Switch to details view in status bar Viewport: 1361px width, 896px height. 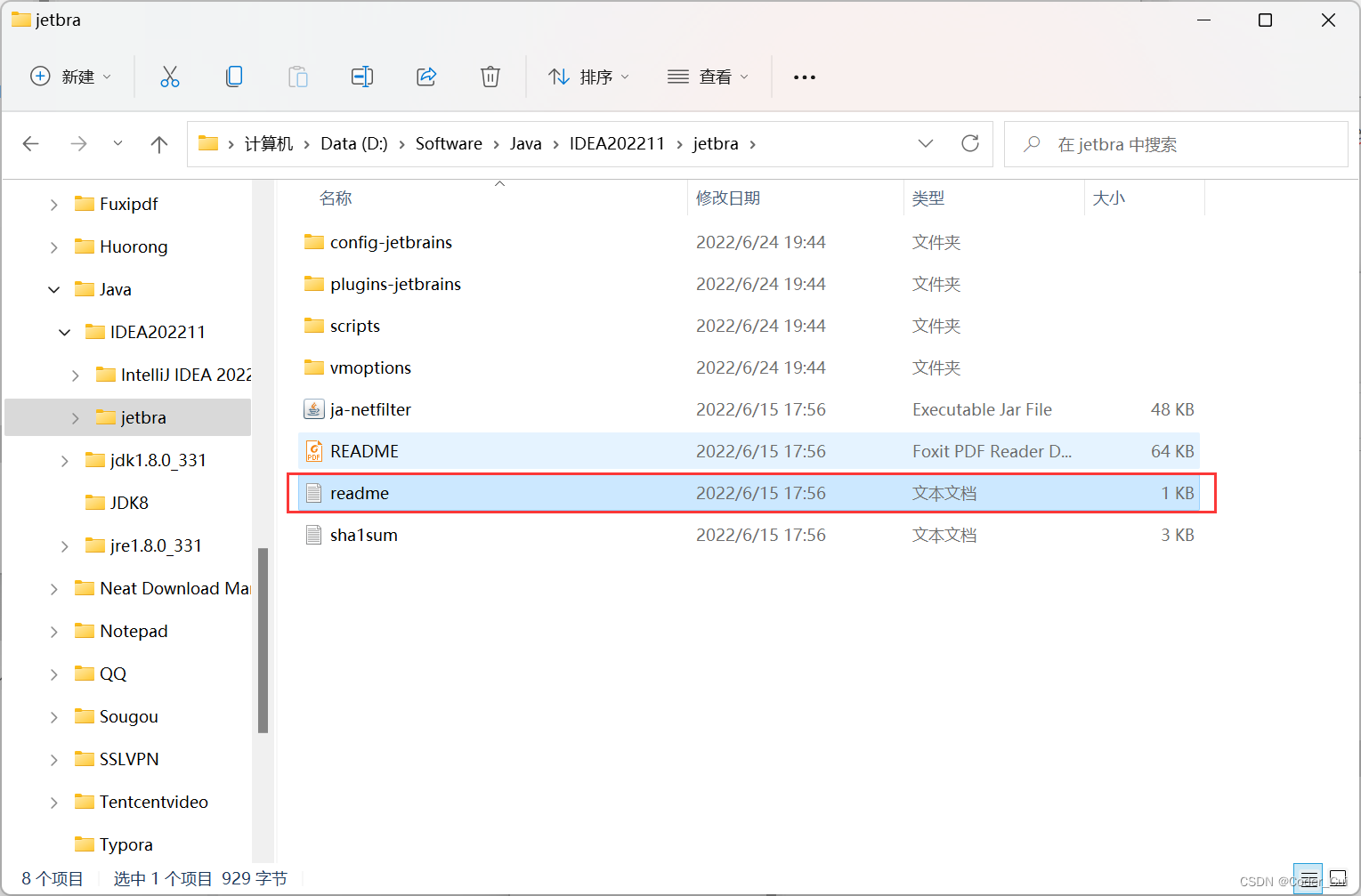tap(1308, 879)
